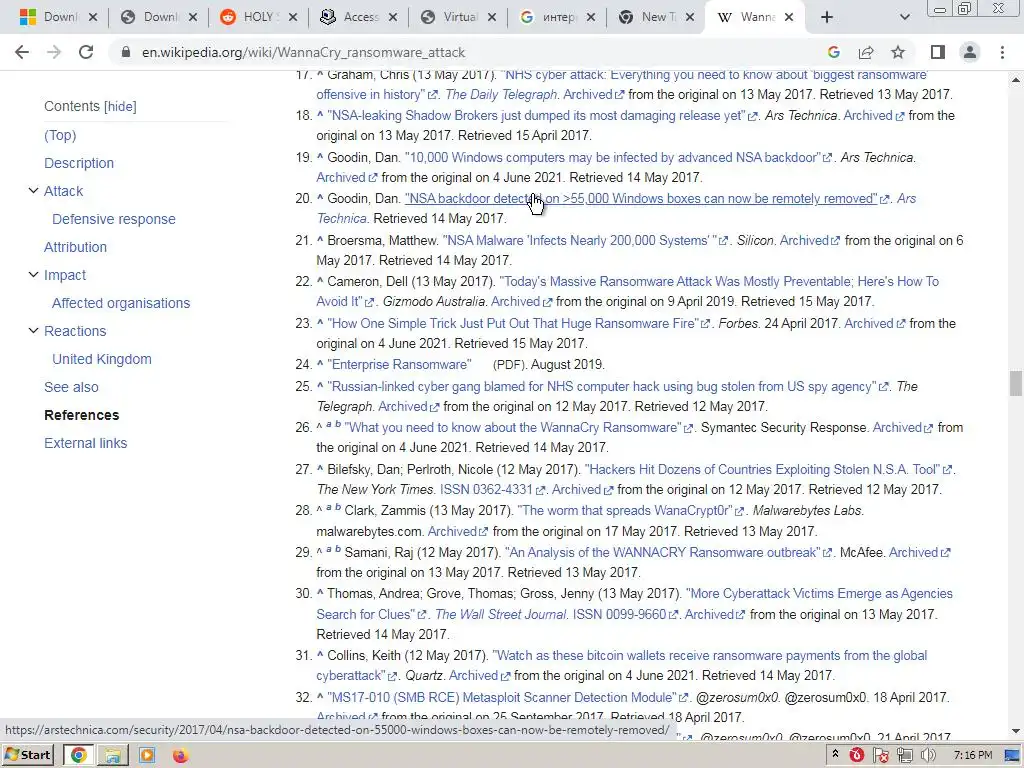Open a new browser tab
This screenshot has height=768, width=1024.
(x=827, y=17)
